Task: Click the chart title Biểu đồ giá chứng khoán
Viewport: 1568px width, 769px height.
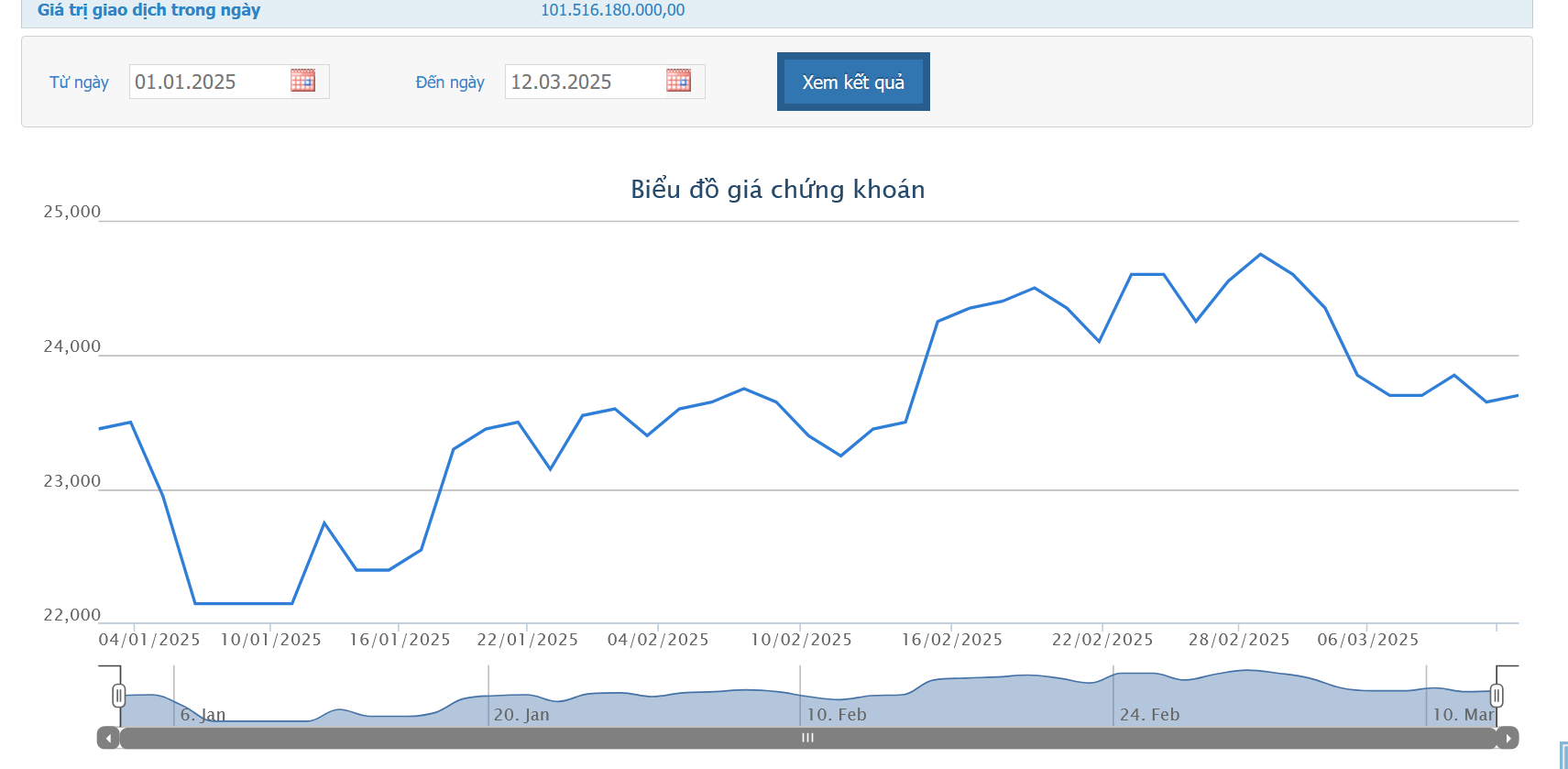Action: pos(777,189)
